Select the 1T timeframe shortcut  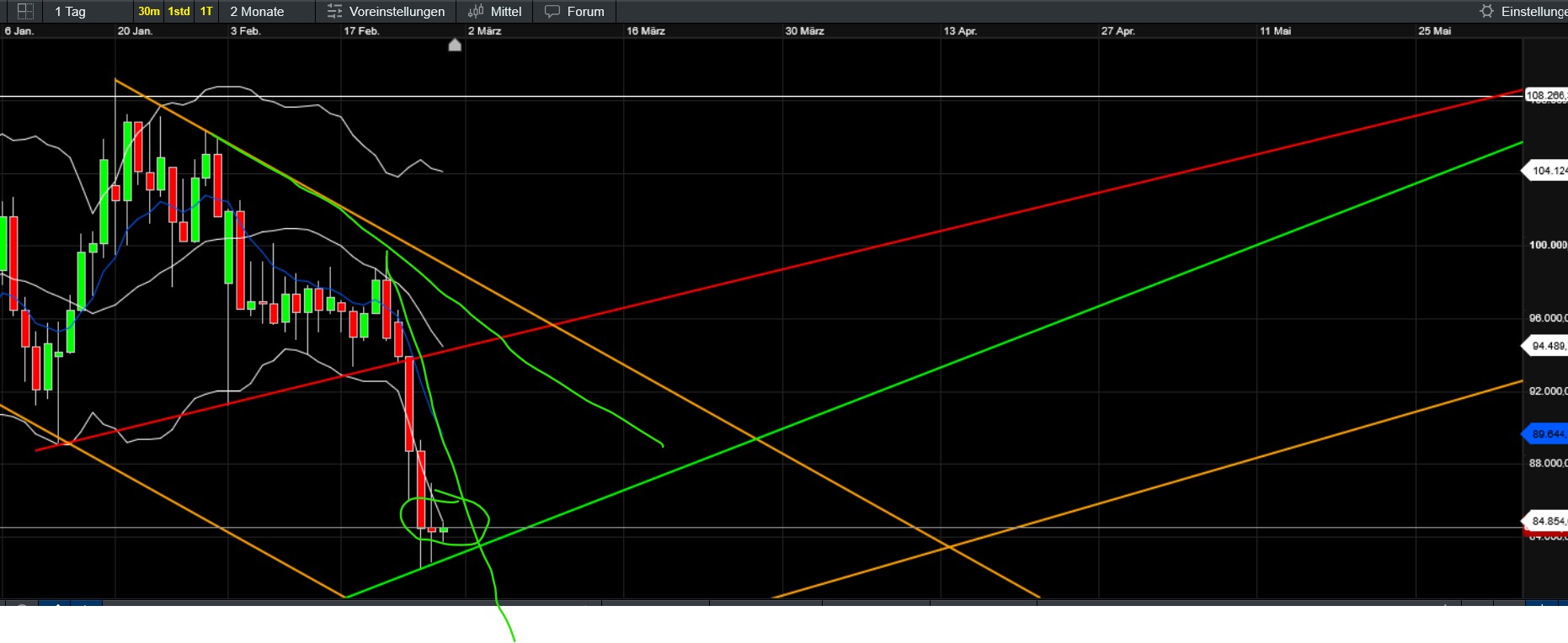[206, 12]
